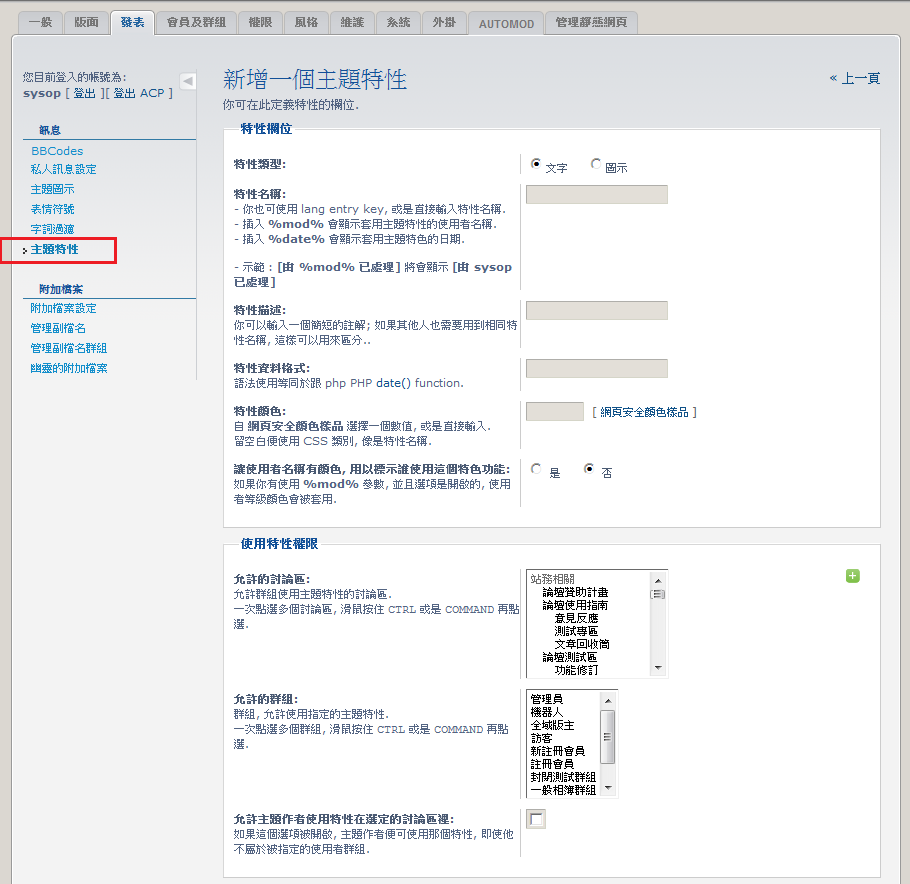
Task: Click up arrow of 允許的群組 list scrollbar
Action: 608,697
